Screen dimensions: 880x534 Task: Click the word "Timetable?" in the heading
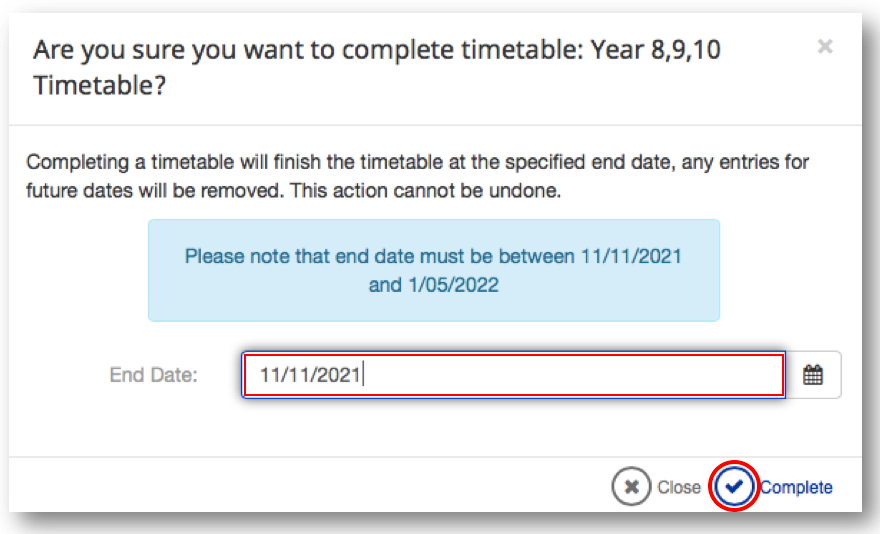100,86
